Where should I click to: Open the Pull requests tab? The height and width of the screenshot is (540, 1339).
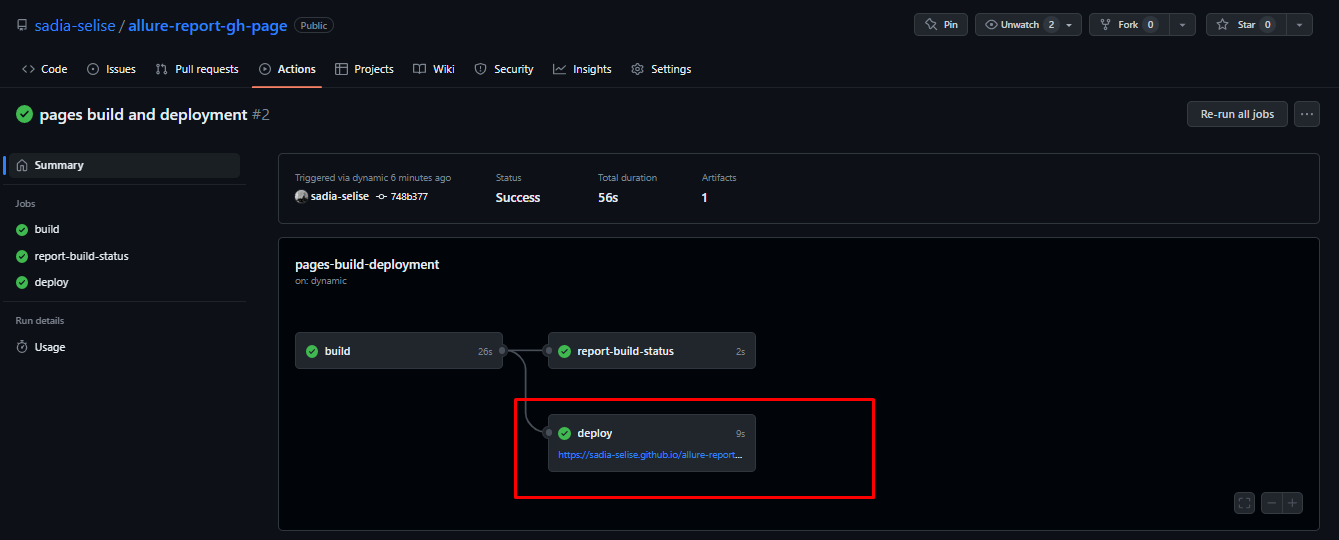(x=197, y=69)
